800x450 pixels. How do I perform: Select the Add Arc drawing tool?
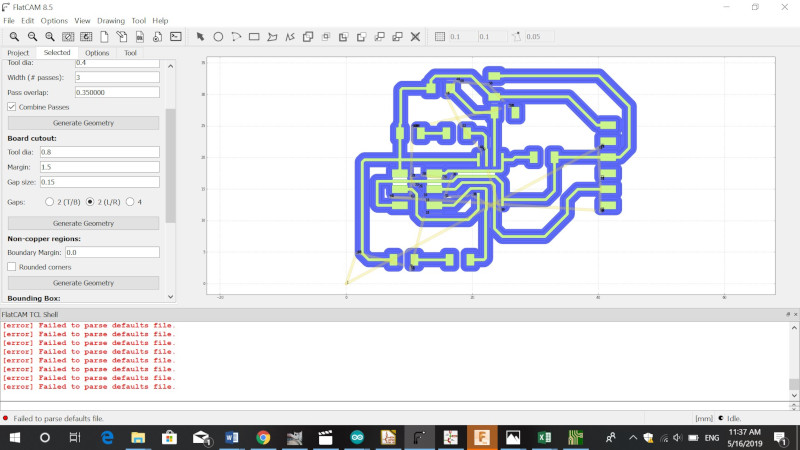pos(236,37)
